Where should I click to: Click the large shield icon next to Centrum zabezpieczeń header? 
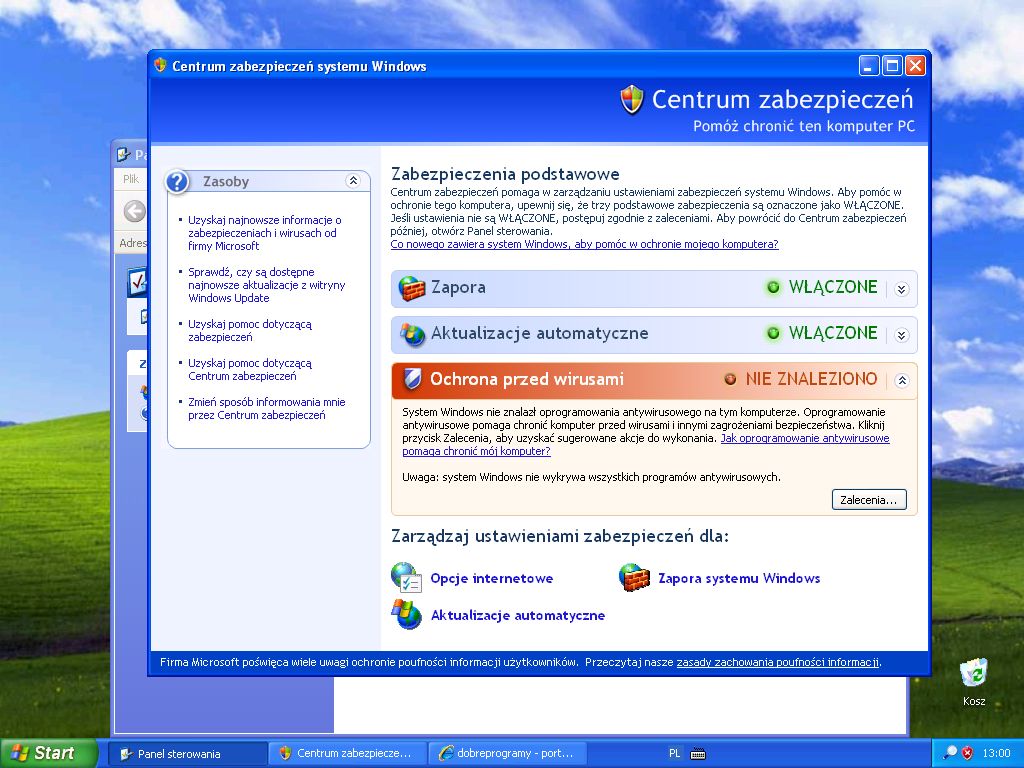point(632,100)
